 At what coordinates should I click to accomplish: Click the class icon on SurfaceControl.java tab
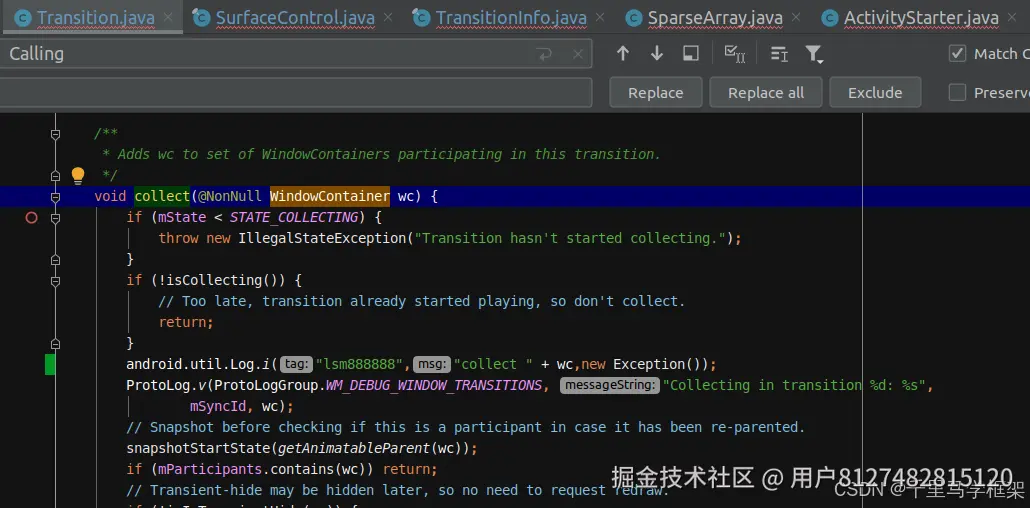pyautogui.click(x=202, y=18)
